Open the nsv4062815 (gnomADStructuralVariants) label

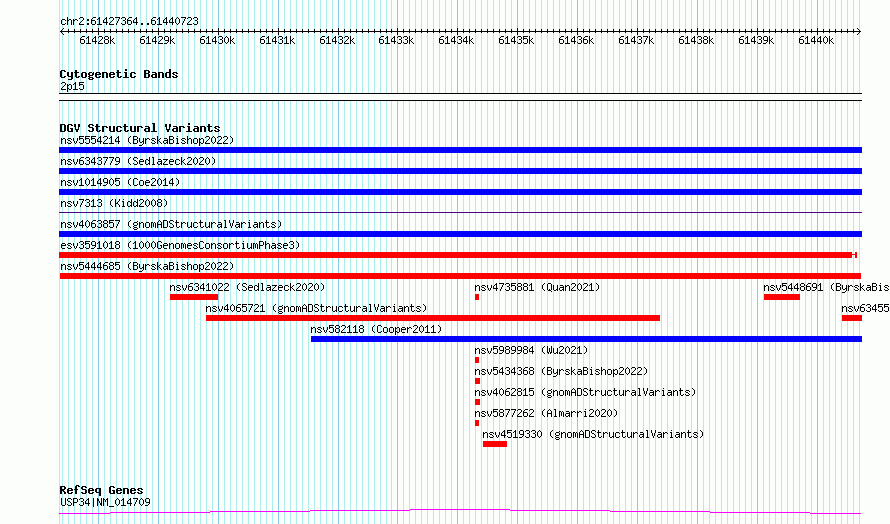tap(585, 392)
